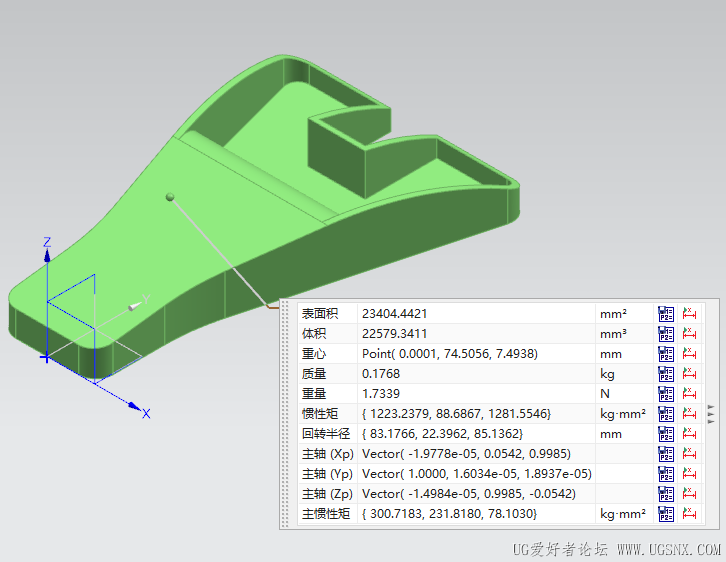Click the red dimension icon in the 重心 row
Viewport: 726px width, 562px height.
pyautogui.click(x=689, y=354)
